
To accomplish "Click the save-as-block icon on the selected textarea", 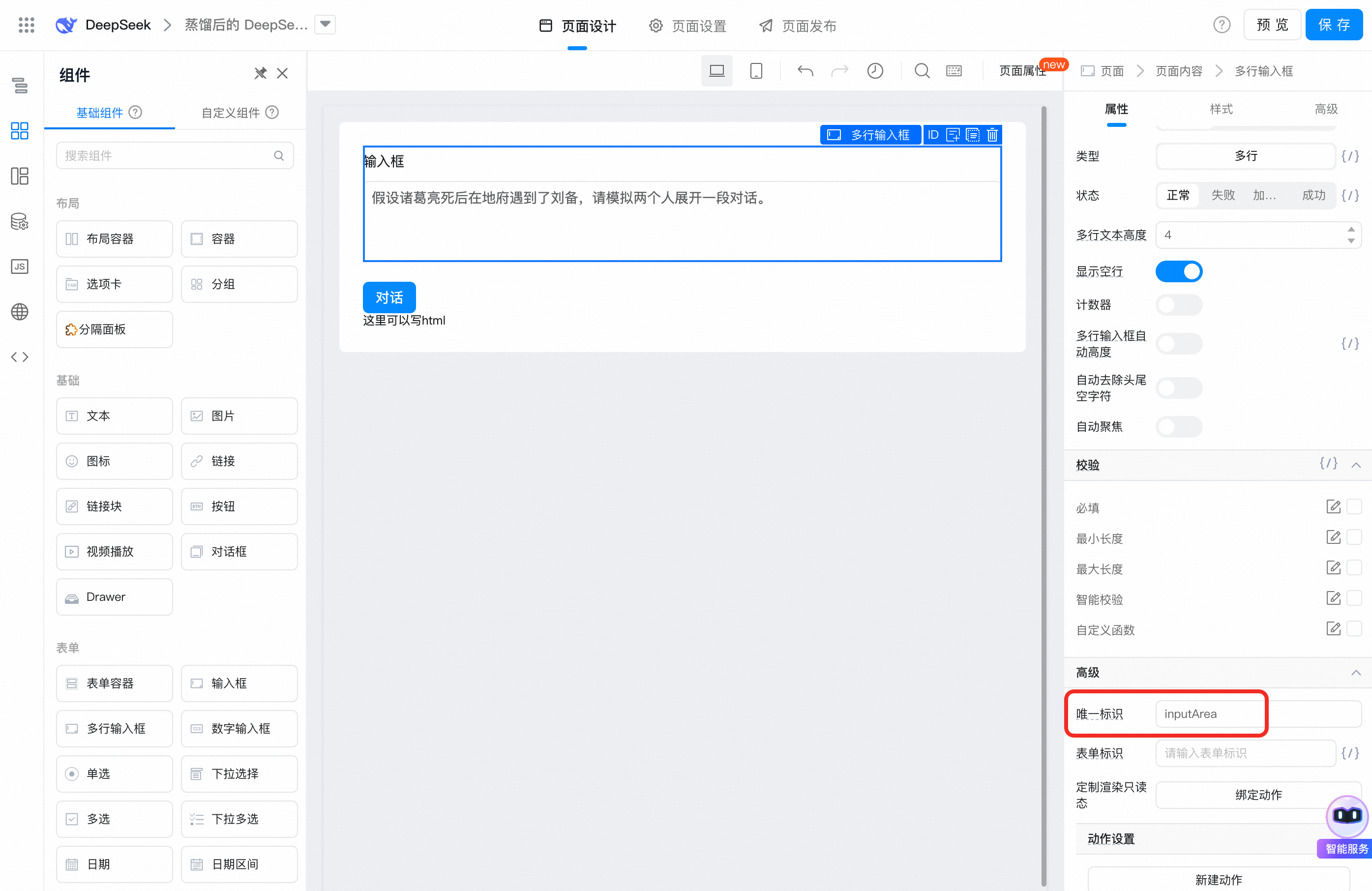I will [x=973, y=135].
